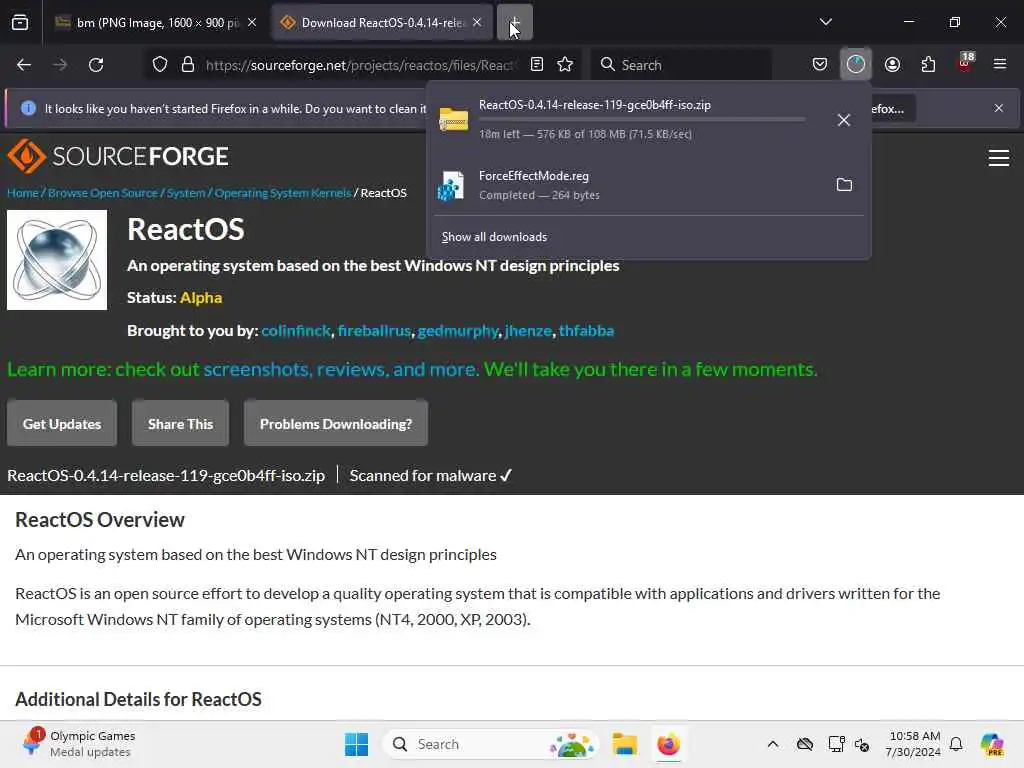
Task: Open File Explorer from taskbar
Action: [624, 744]
